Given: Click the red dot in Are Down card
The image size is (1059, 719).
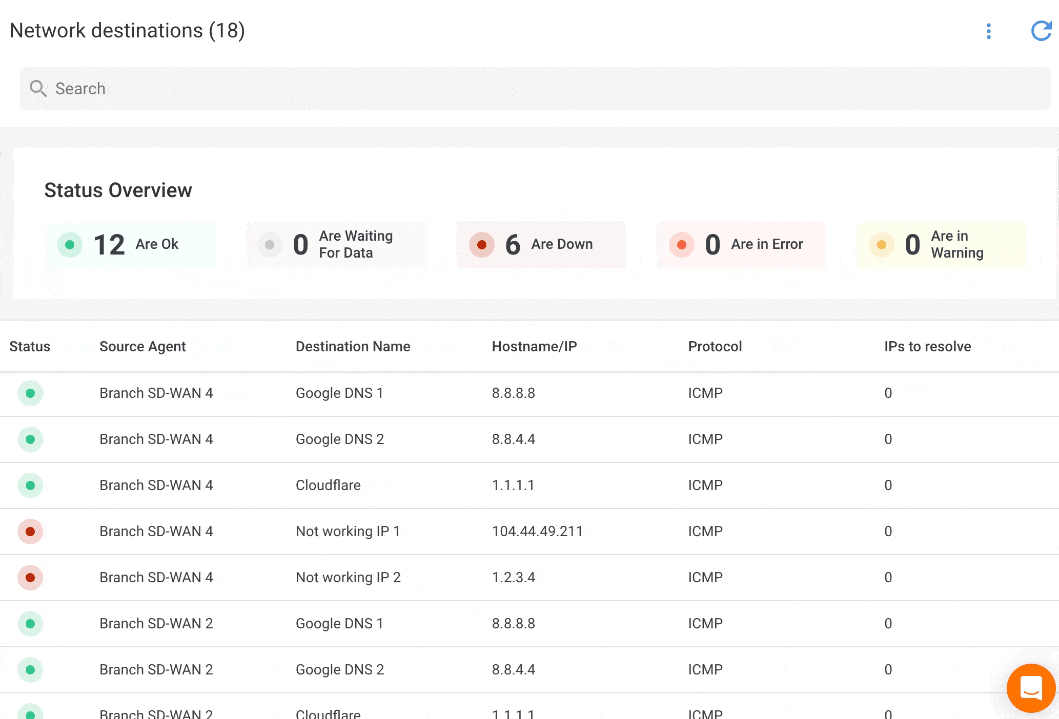Looking at the screenshot, I should coord(482,244).
